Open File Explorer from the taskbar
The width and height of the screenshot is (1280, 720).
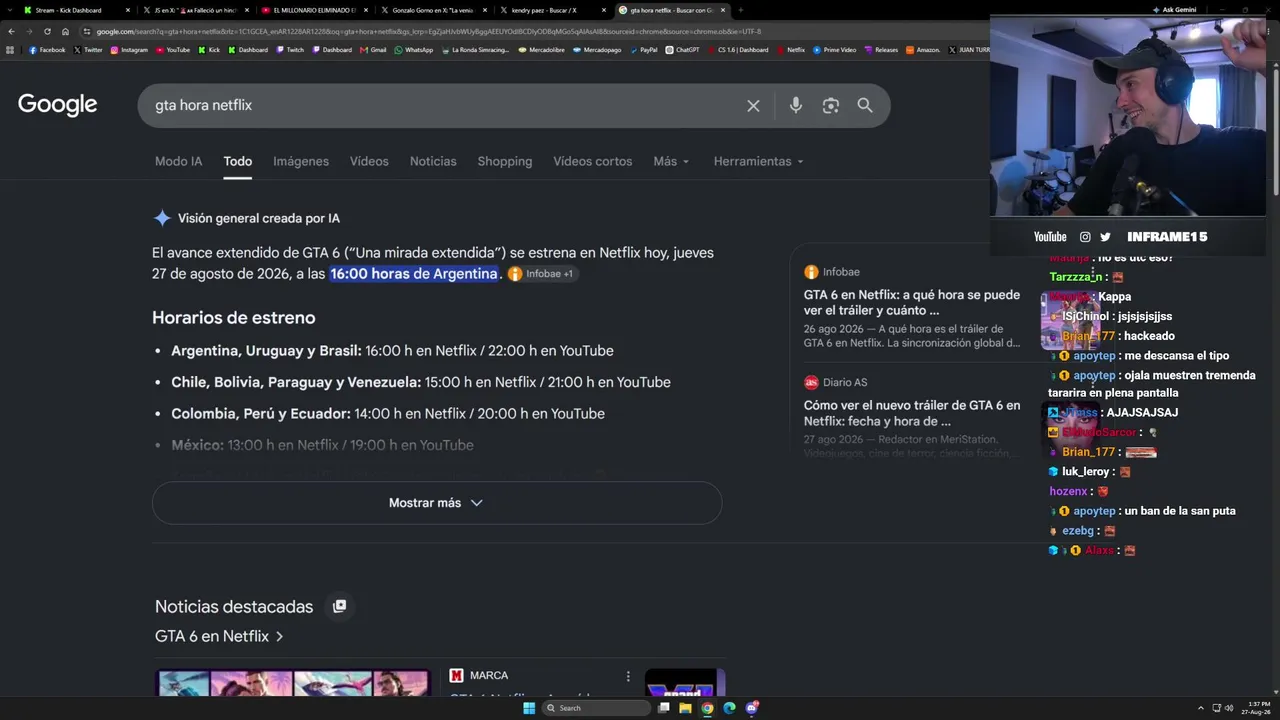[685, 708]
